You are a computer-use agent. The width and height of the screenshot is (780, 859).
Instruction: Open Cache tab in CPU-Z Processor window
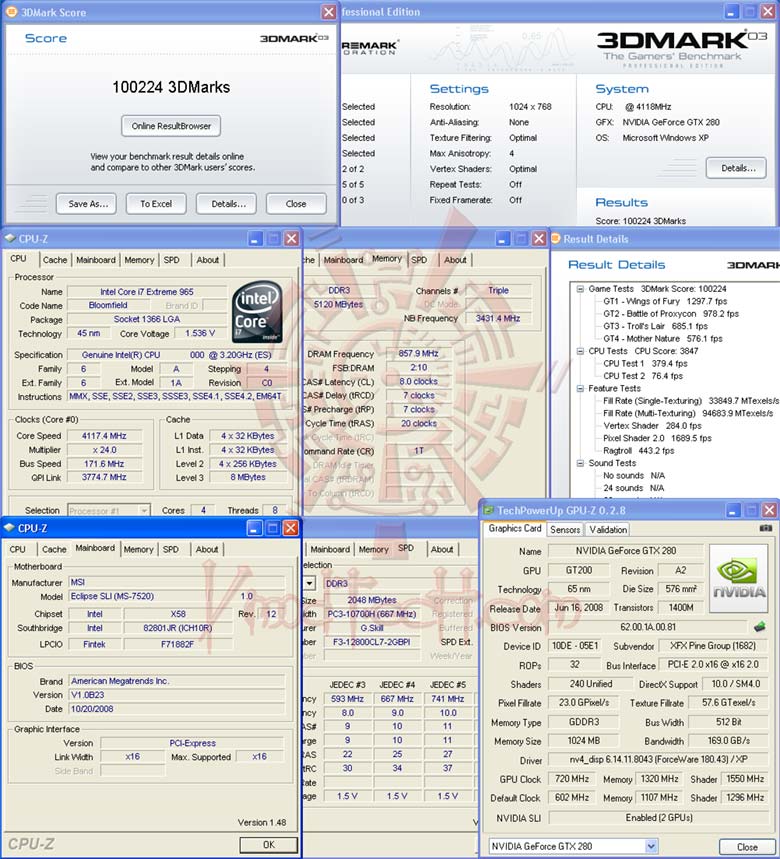pyautogui.click(x=55, y=260)
